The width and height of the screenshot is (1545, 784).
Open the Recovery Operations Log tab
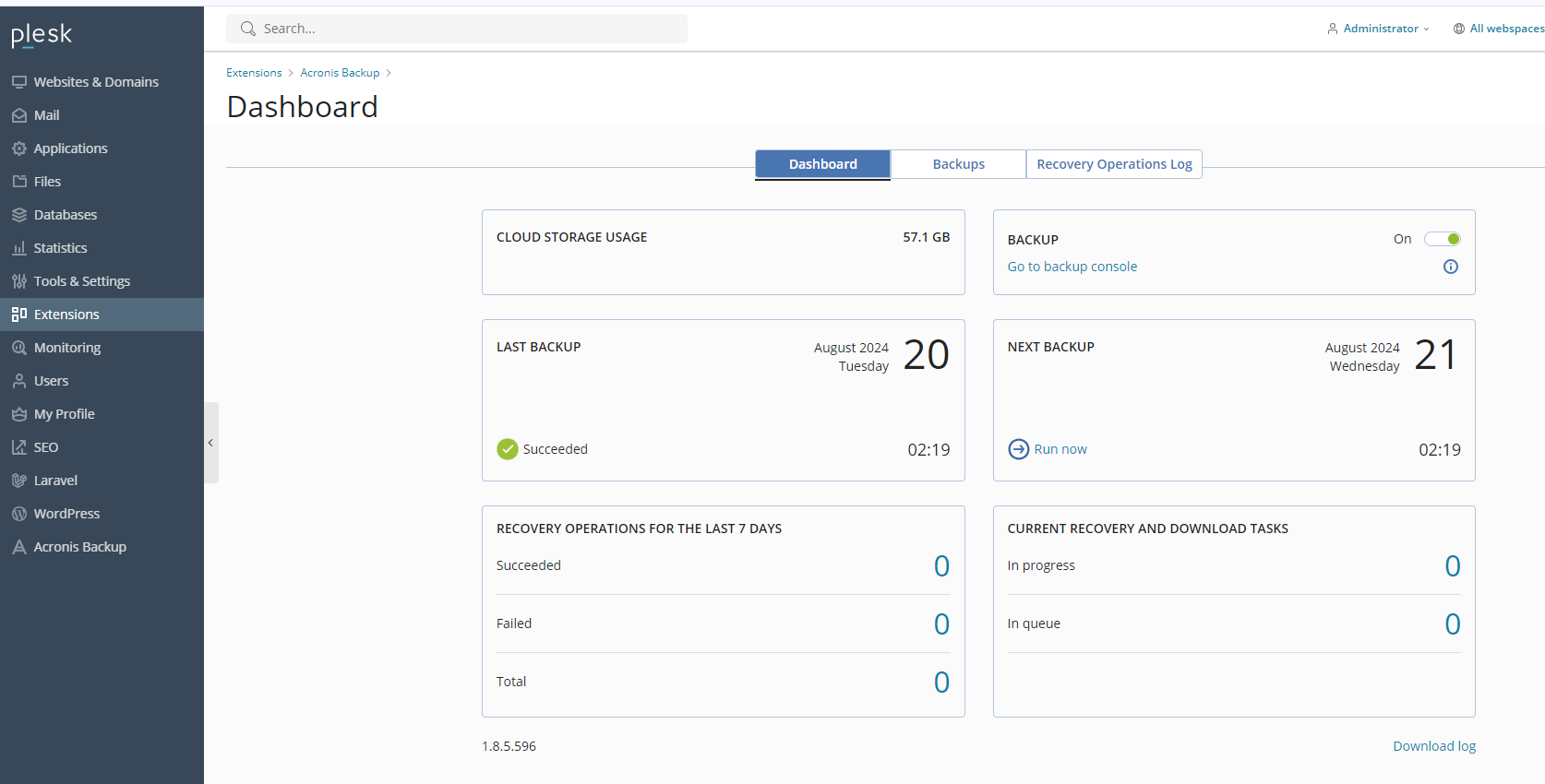1114,164
